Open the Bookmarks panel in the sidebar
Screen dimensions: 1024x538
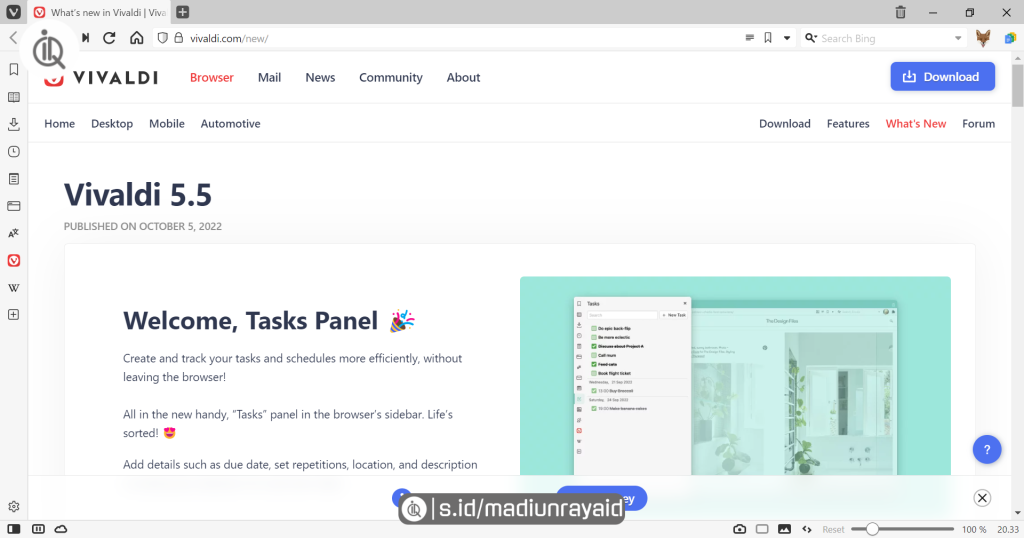point(14,70)
